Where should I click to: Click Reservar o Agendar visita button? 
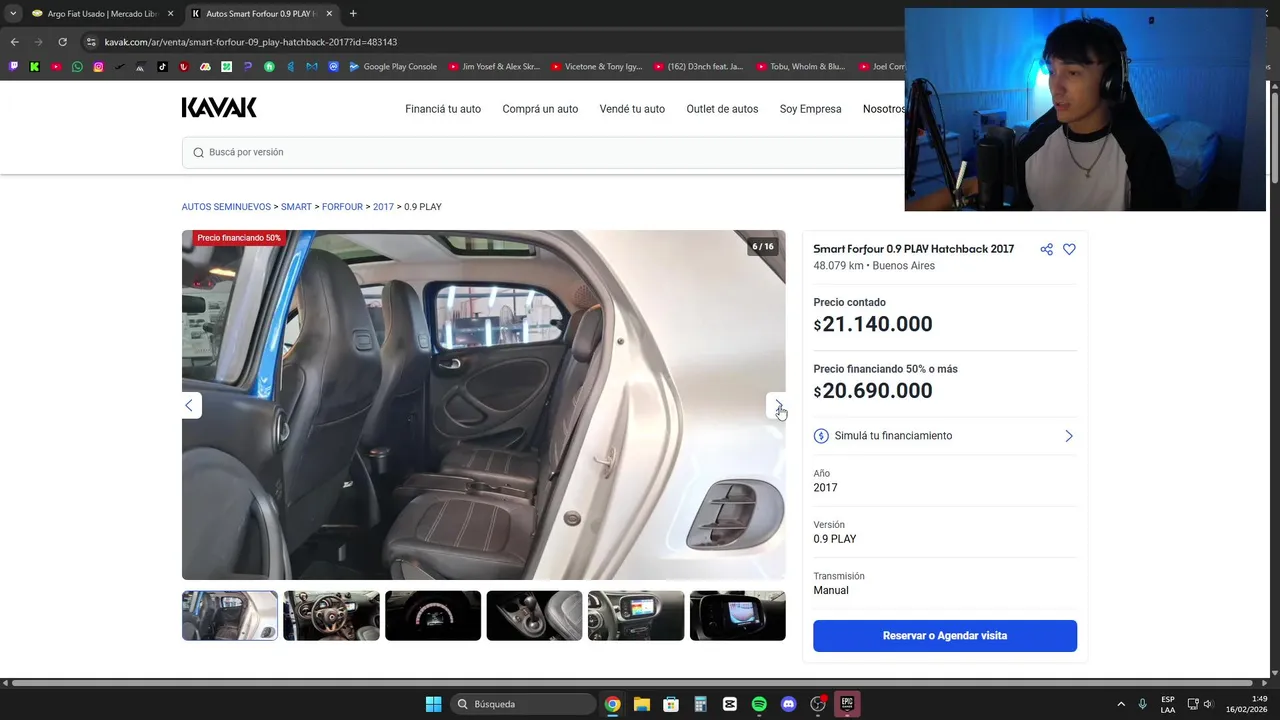coord(945,636)
